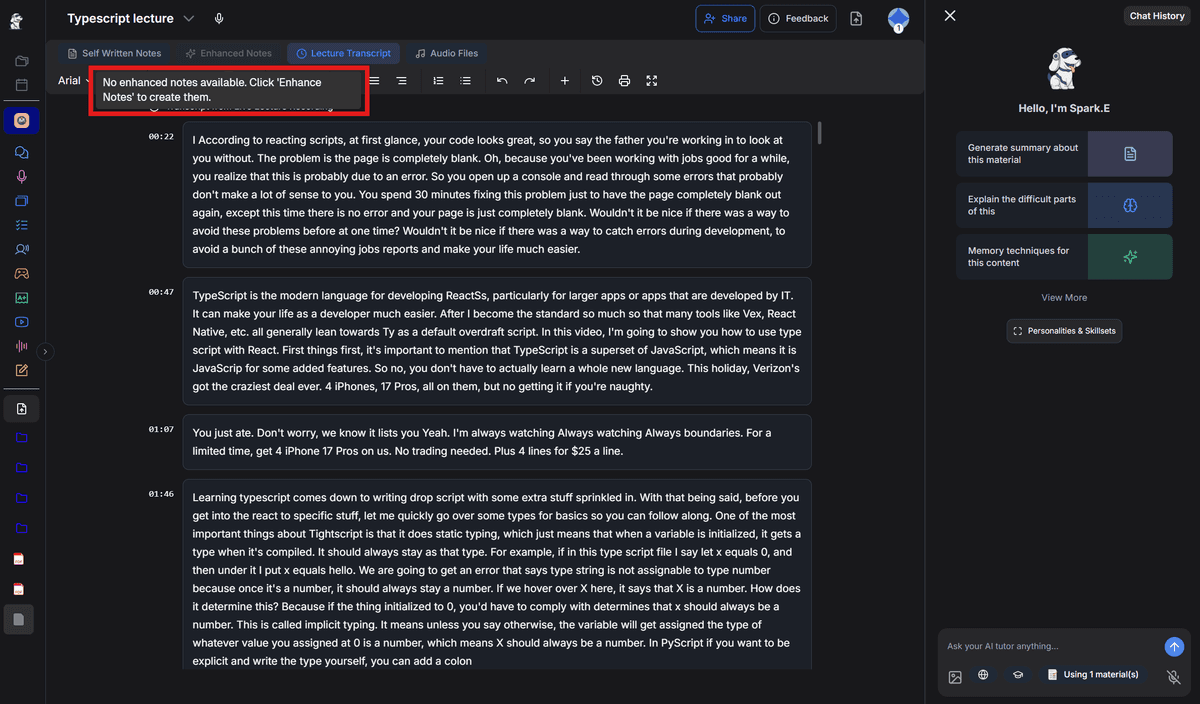The height and width of the screenshot is (704, 1200).
Task: Open the checklist quiz sidebar icon
Action: [21, 225]
